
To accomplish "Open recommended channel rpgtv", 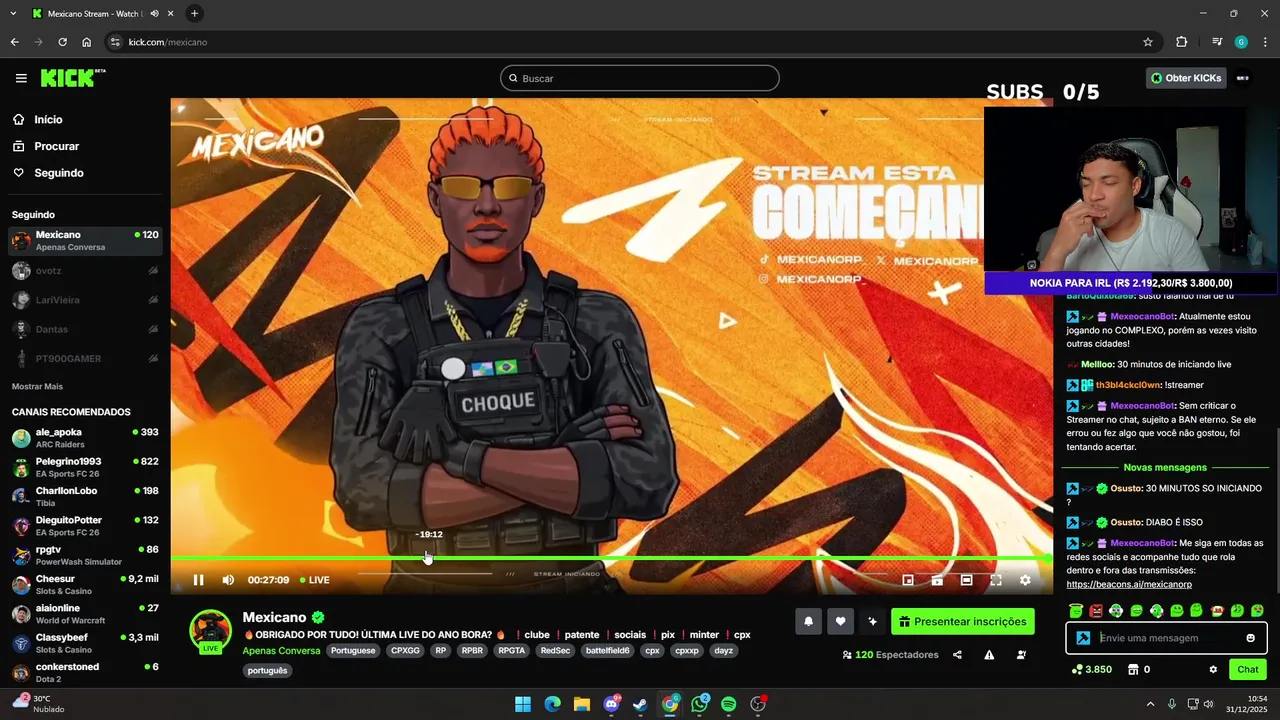I will [x=85, y=555].
